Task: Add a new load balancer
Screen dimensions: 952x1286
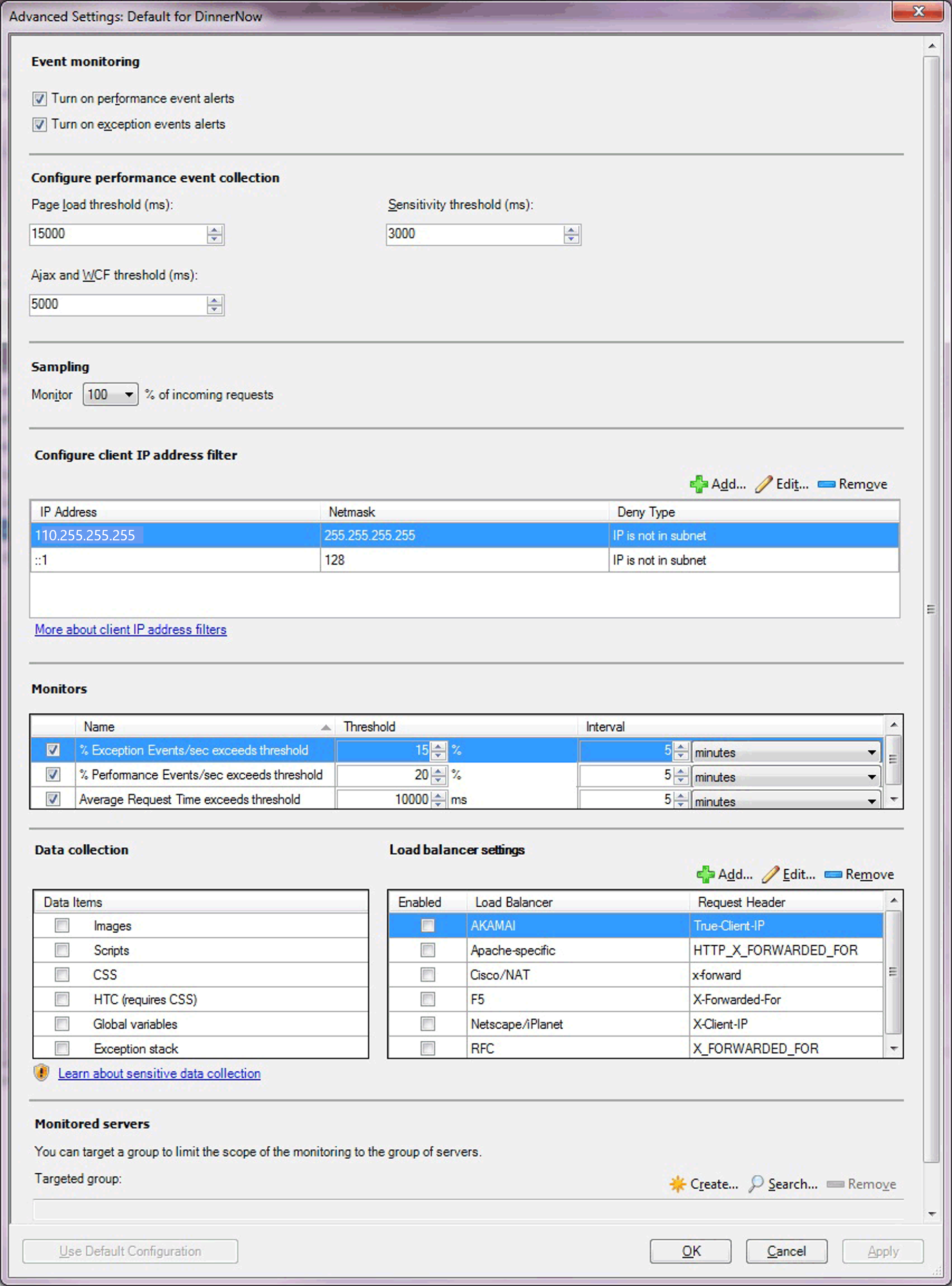Action: point(724,874)
